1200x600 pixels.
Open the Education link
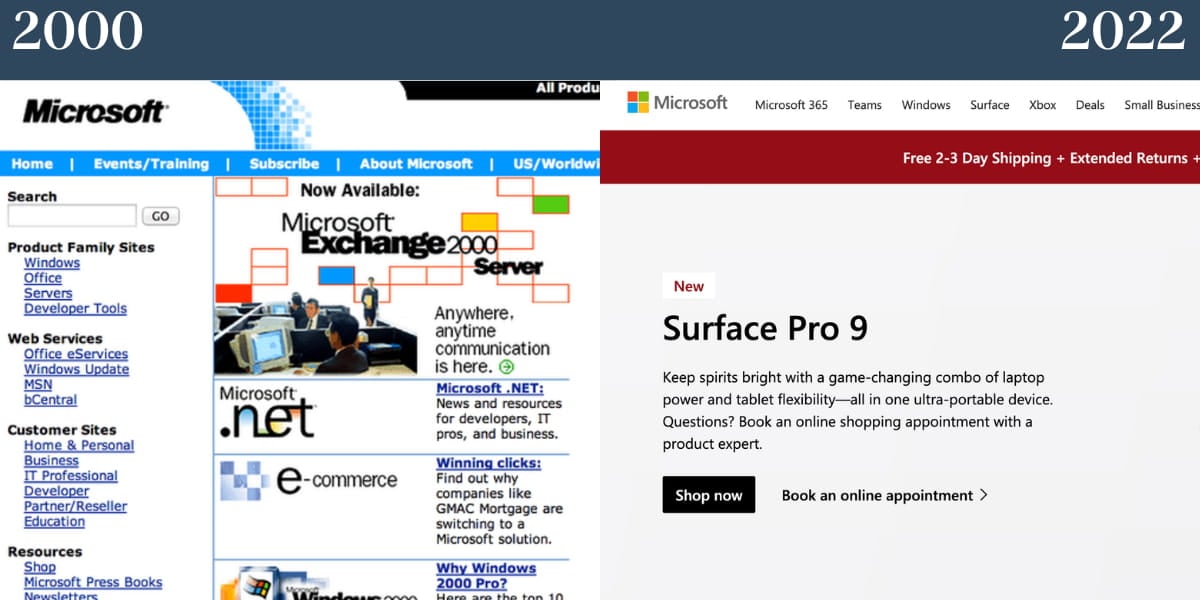55,521
